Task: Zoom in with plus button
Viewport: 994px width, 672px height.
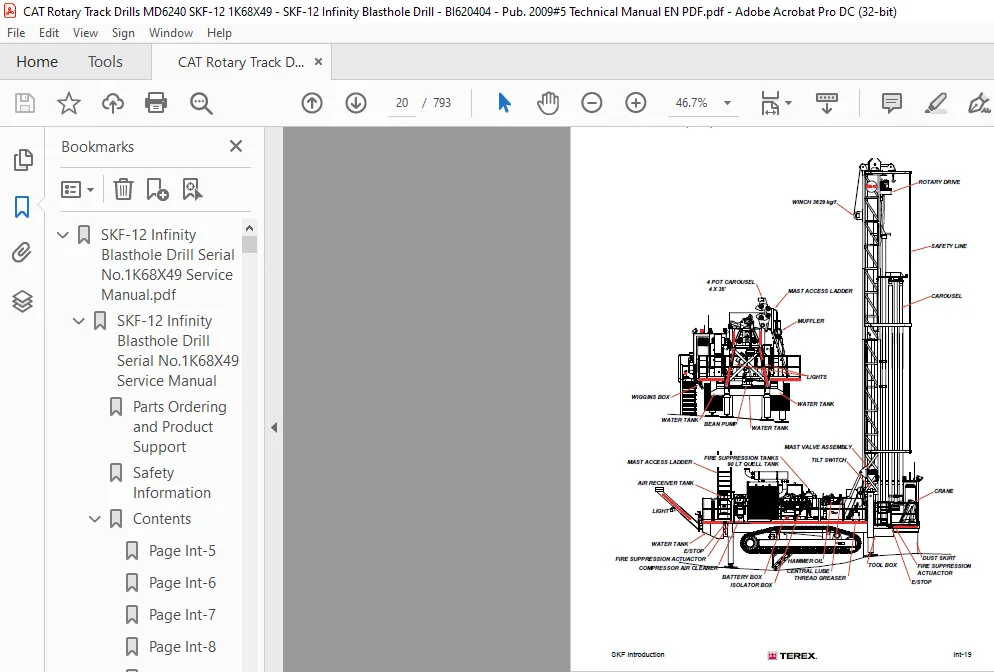Action: (635, 103)
